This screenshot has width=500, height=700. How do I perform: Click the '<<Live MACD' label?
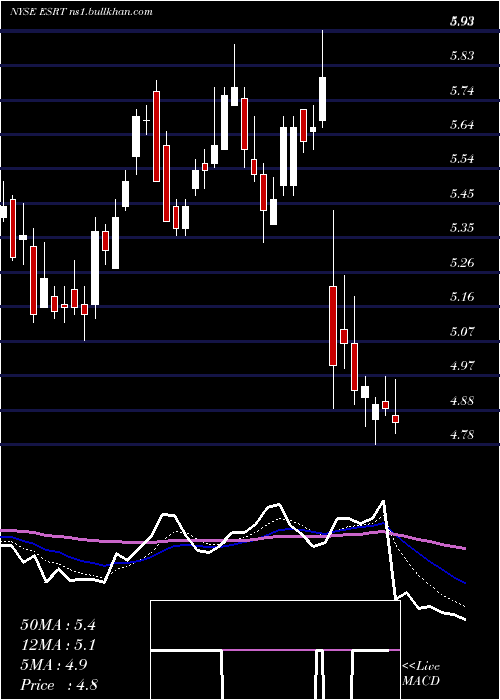(x=421, y=674)
